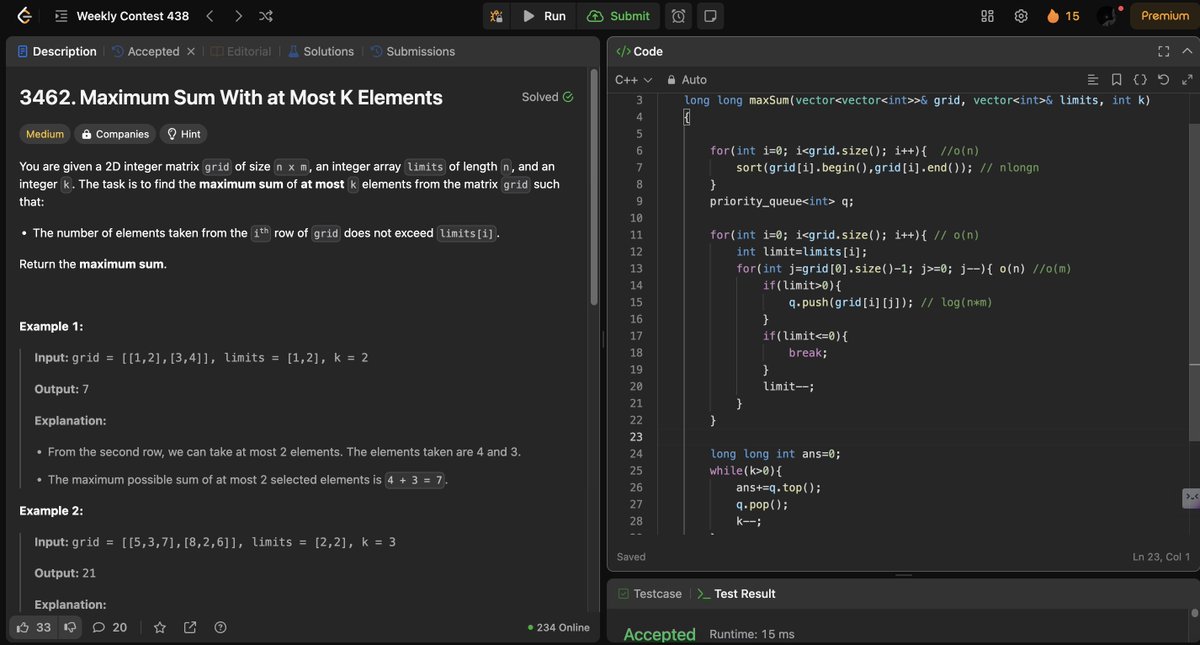The width and height of the screenshot is (1200, 645).
Task: Share the problem with the share icon
Action: (x=190, y=627)
